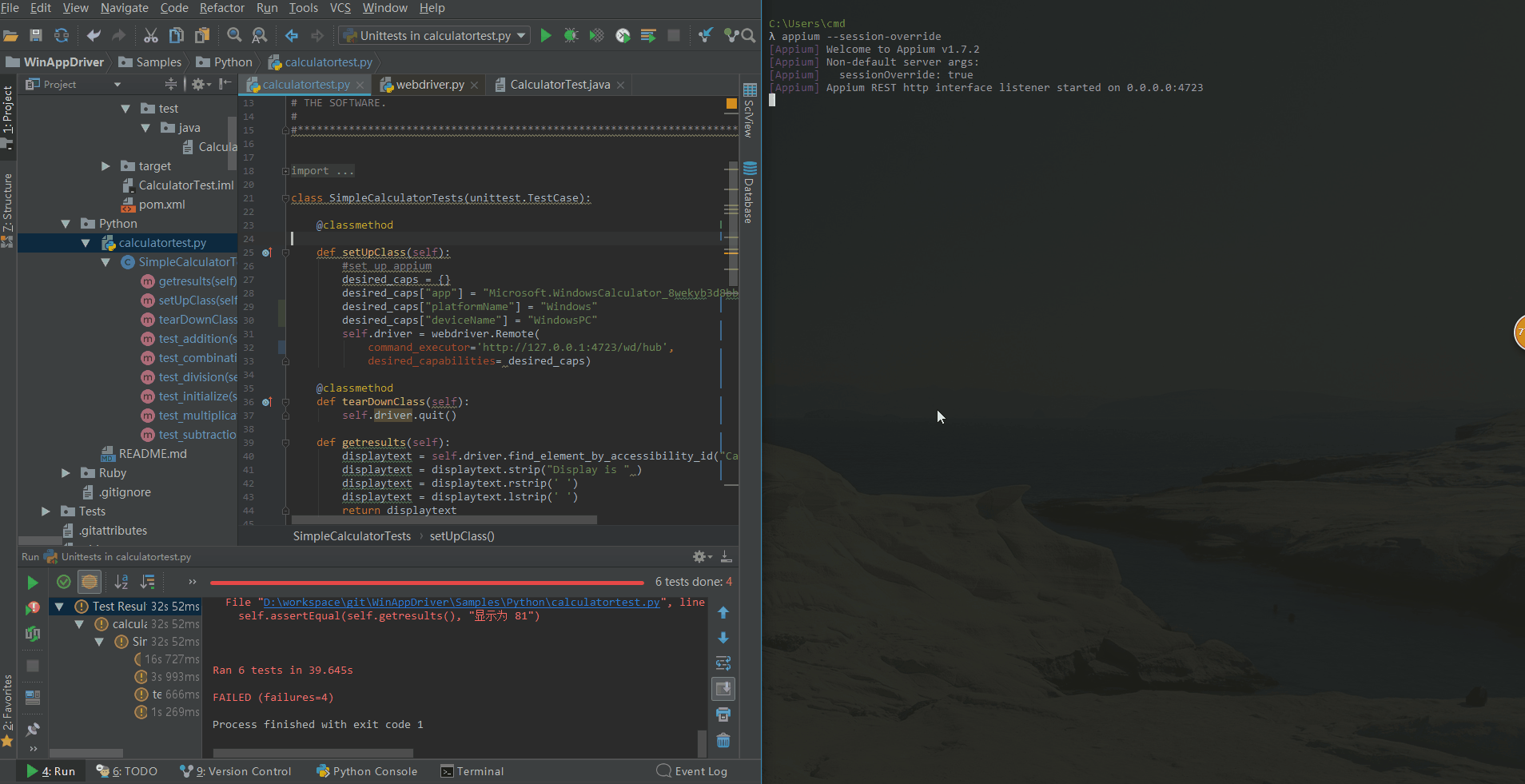This screenshot has width=1525, height=784.
Task: Rerun failed tests in Run panel
Action: pyautogui.click(x=33, y=608)
